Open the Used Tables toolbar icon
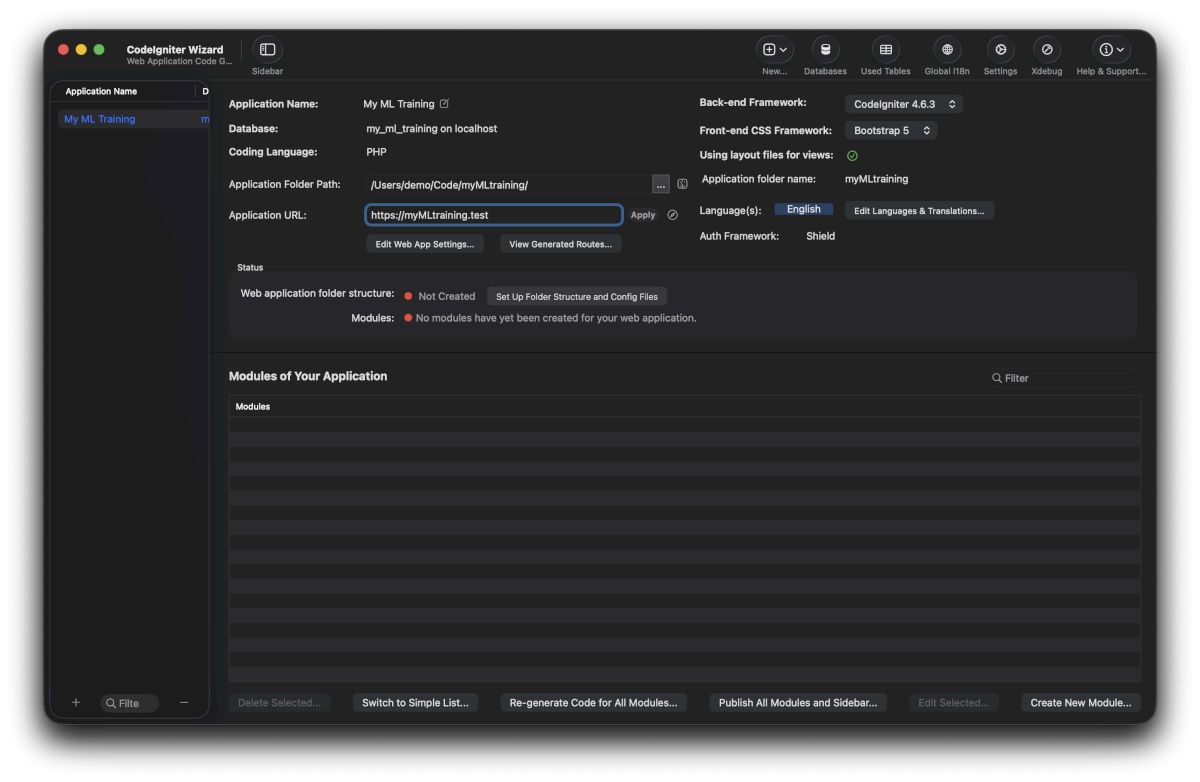 click(886, 50)
